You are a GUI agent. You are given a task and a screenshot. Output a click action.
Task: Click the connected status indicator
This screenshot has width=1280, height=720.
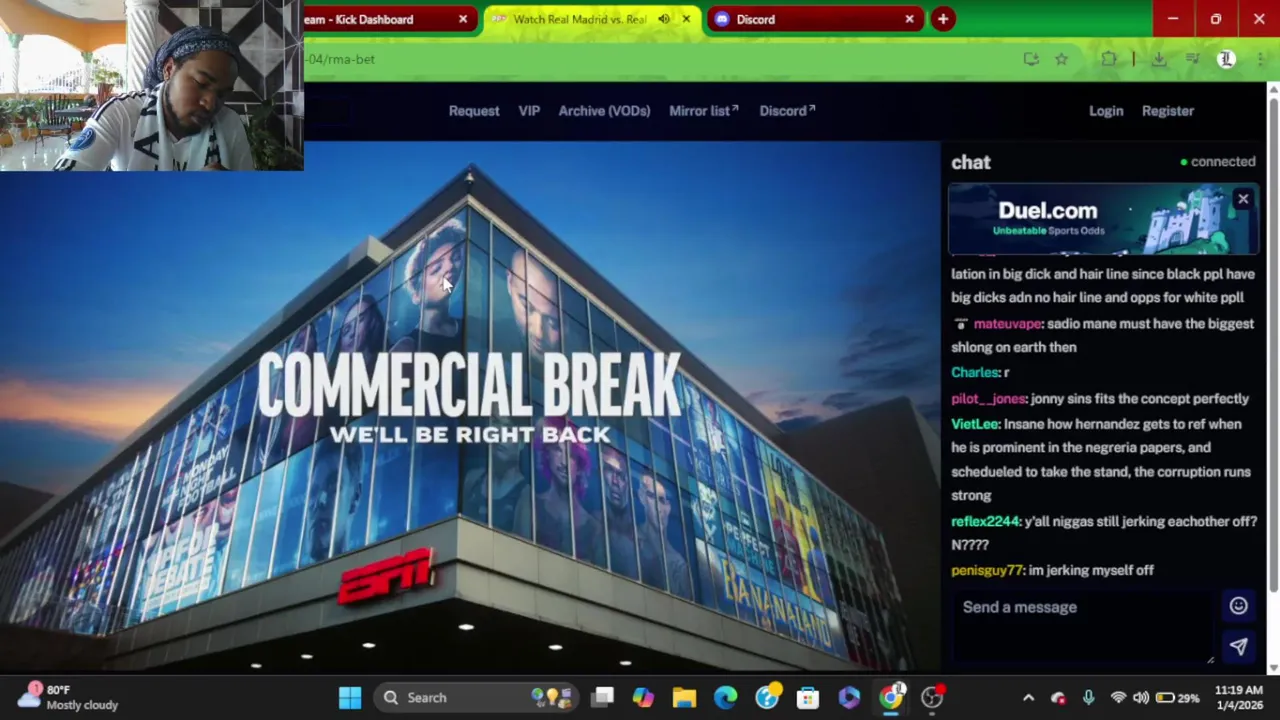click(x=1218, y=162)
